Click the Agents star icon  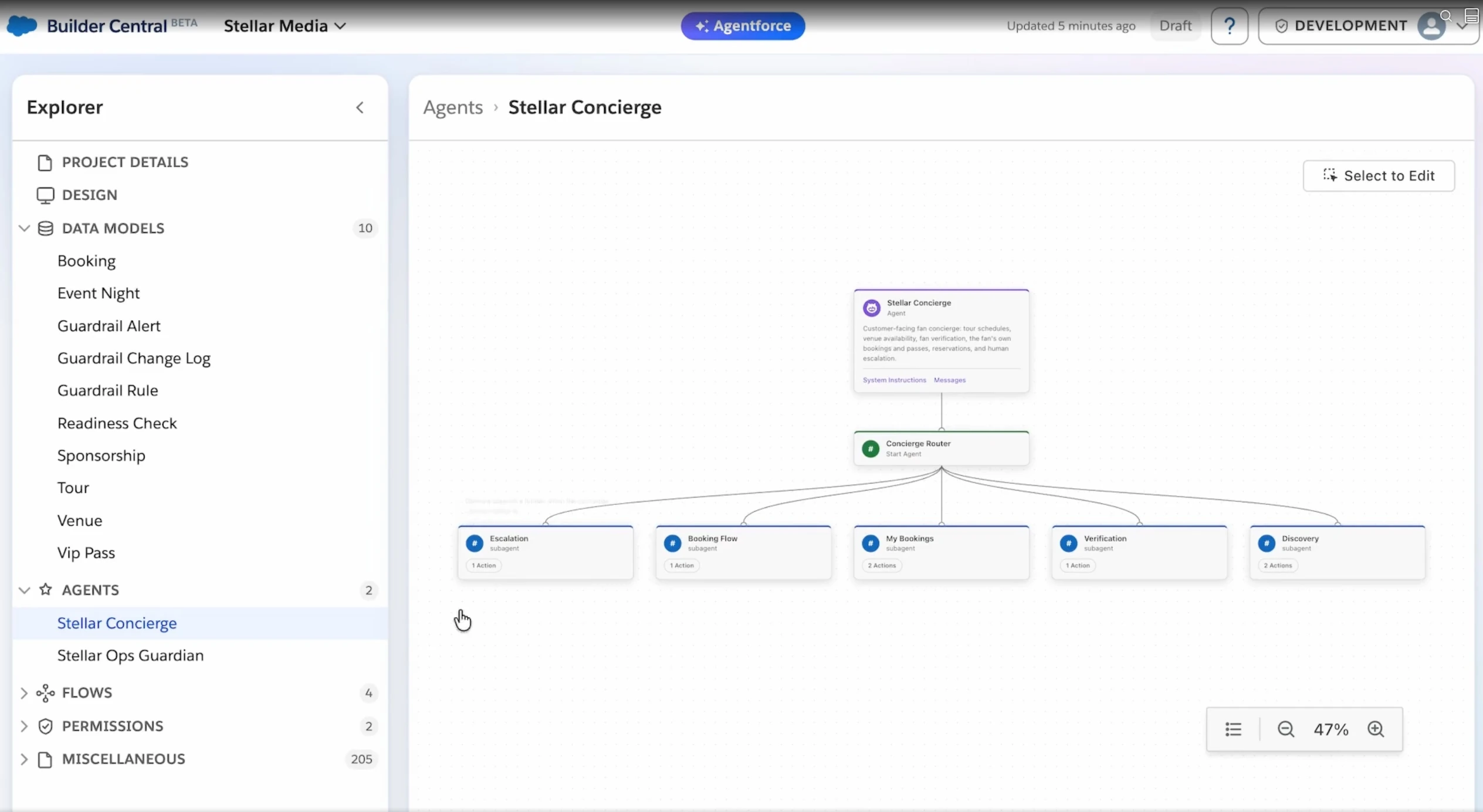tap(45, 589)
